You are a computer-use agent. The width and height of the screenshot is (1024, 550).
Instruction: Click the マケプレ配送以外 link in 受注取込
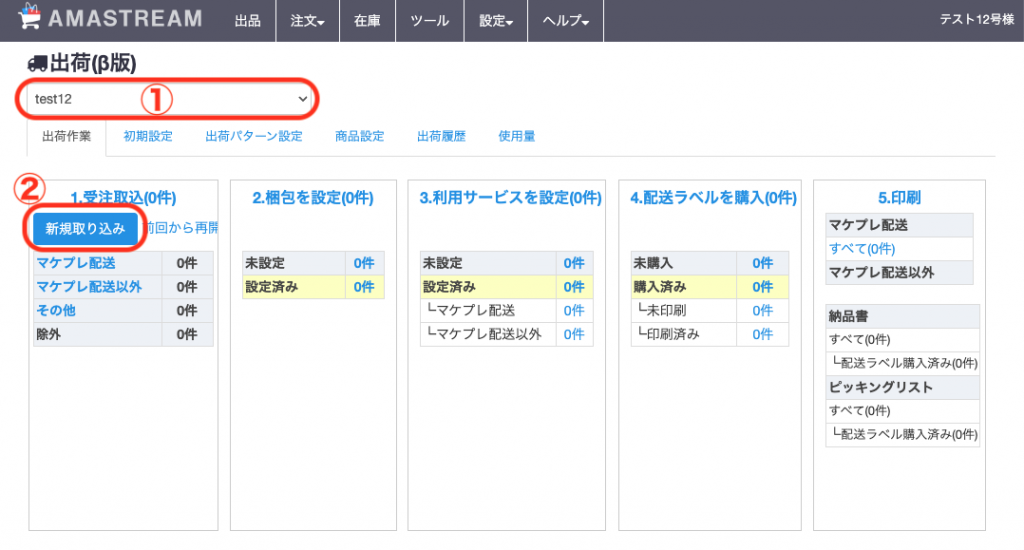(89, 287)
